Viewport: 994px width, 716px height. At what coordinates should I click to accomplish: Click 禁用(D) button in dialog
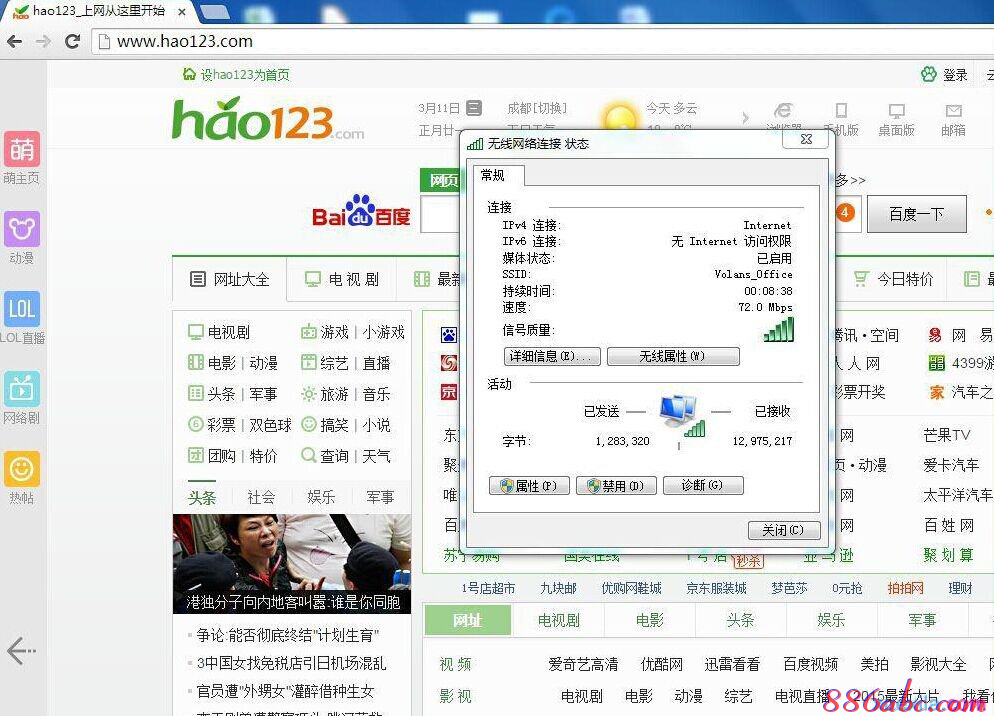[x=616, y=486]
